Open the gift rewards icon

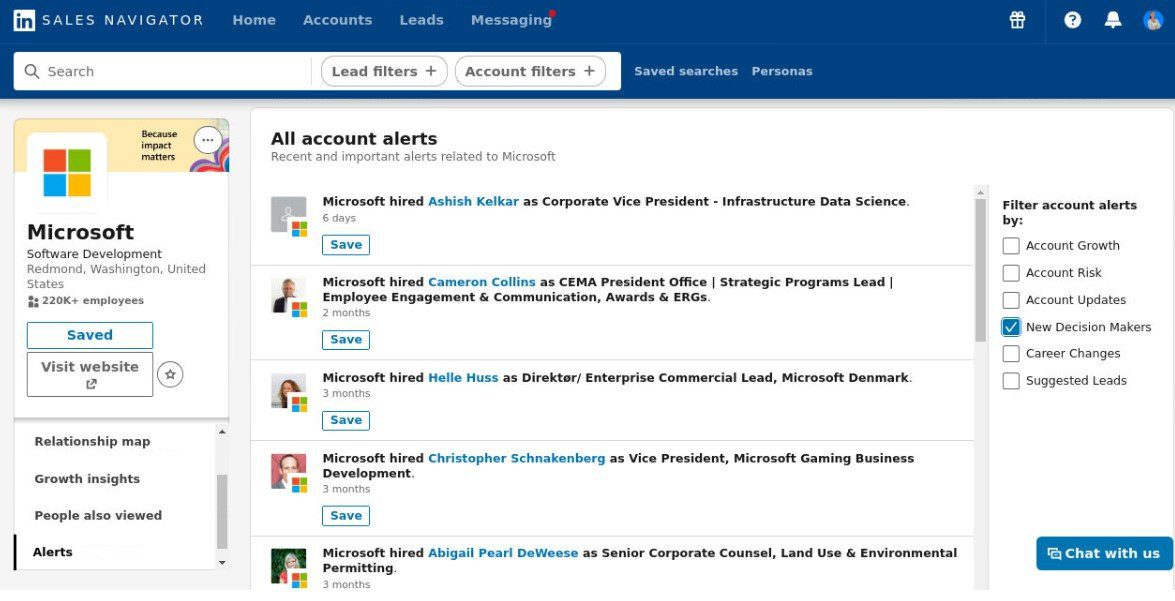click(x=1017, y=20)
